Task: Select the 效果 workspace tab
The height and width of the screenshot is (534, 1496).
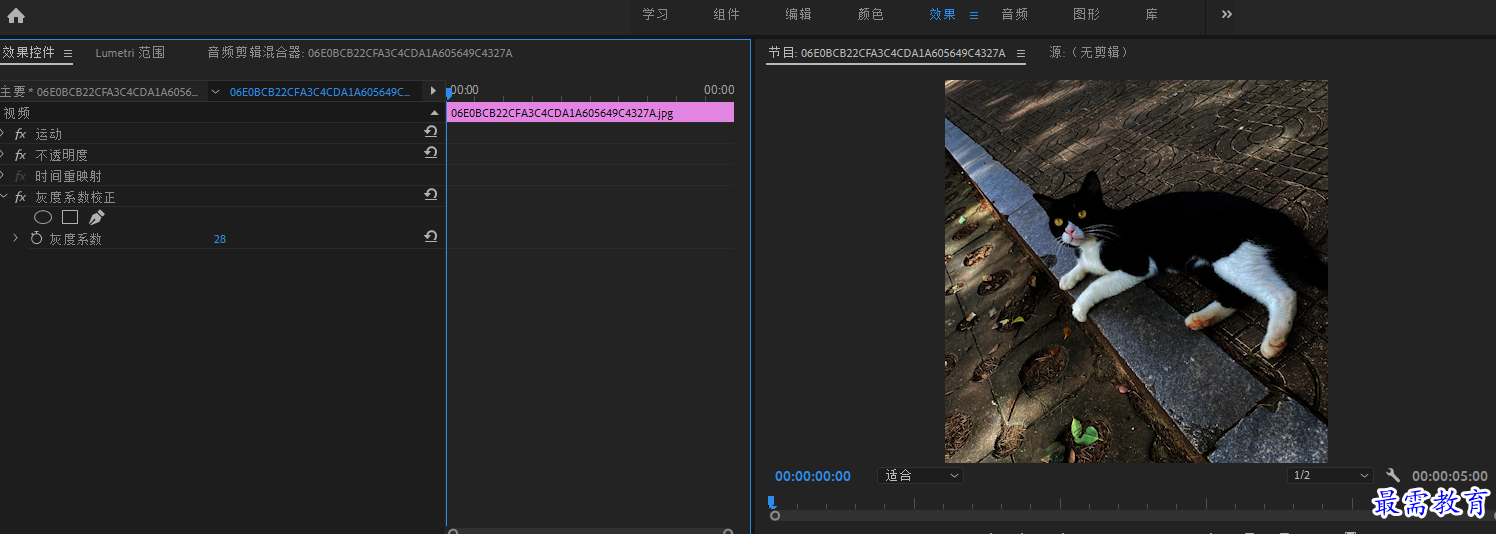Action: pos(942,14)
